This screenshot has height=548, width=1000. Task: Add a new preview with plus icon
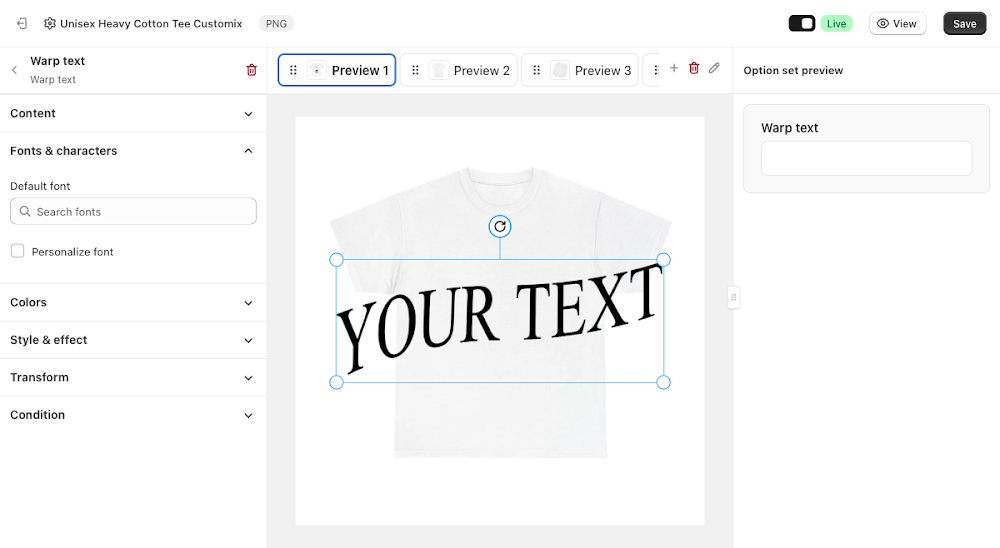point(674,68)
